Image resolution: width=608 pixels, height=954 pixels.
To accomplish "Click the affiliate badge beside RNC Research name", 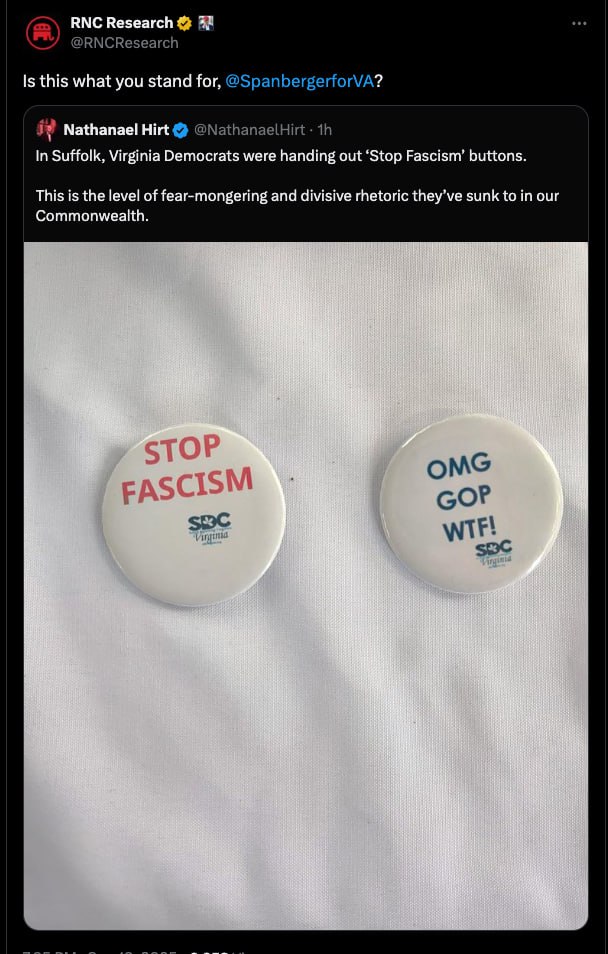I will click(x=206, y=24).
